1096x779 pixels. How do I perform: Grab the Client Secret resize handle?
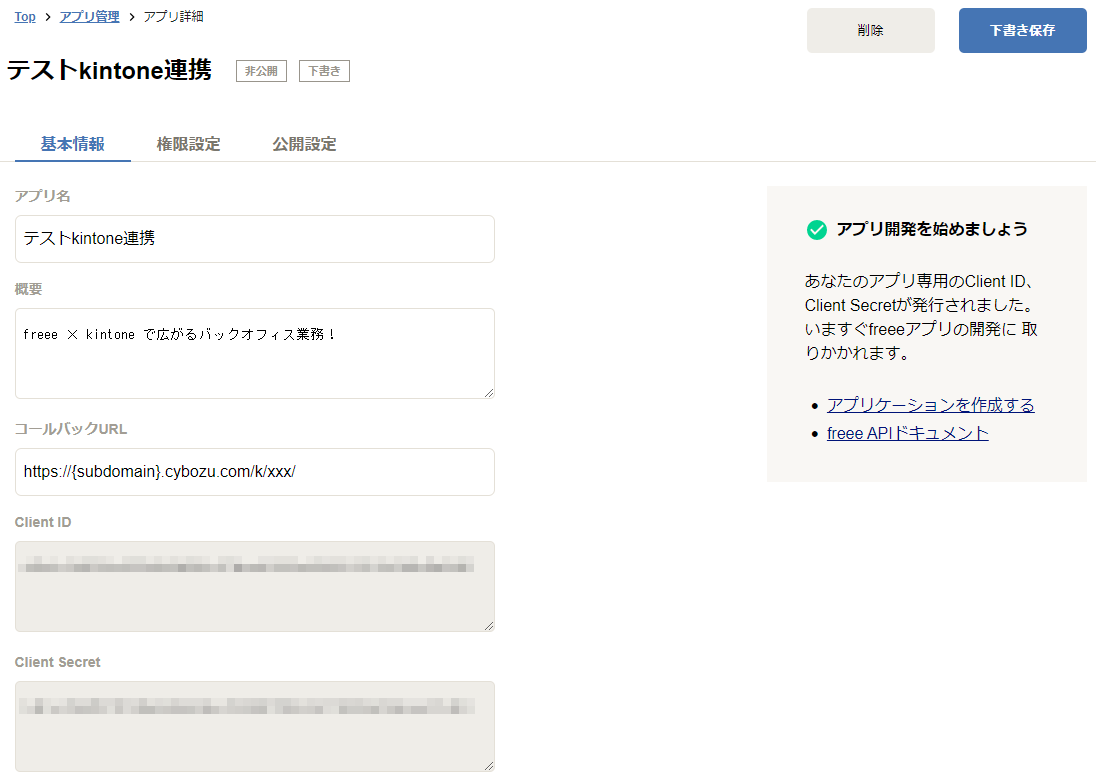tap(489, 766)
